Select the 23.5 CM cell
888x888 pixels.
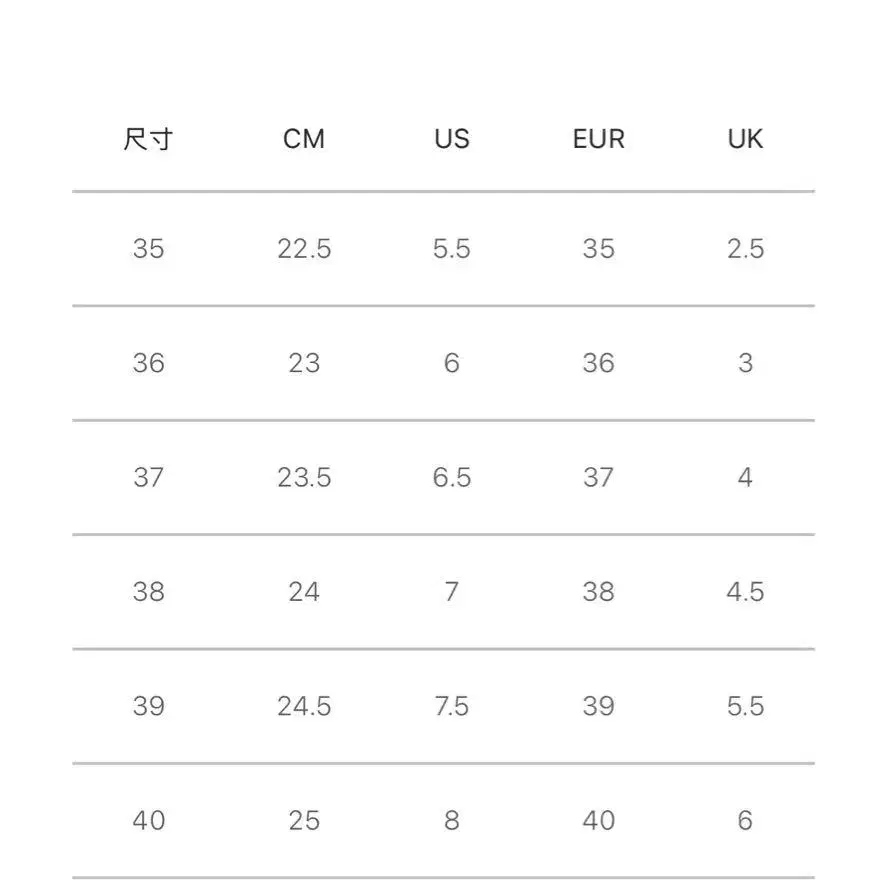[x=304, y=478]
